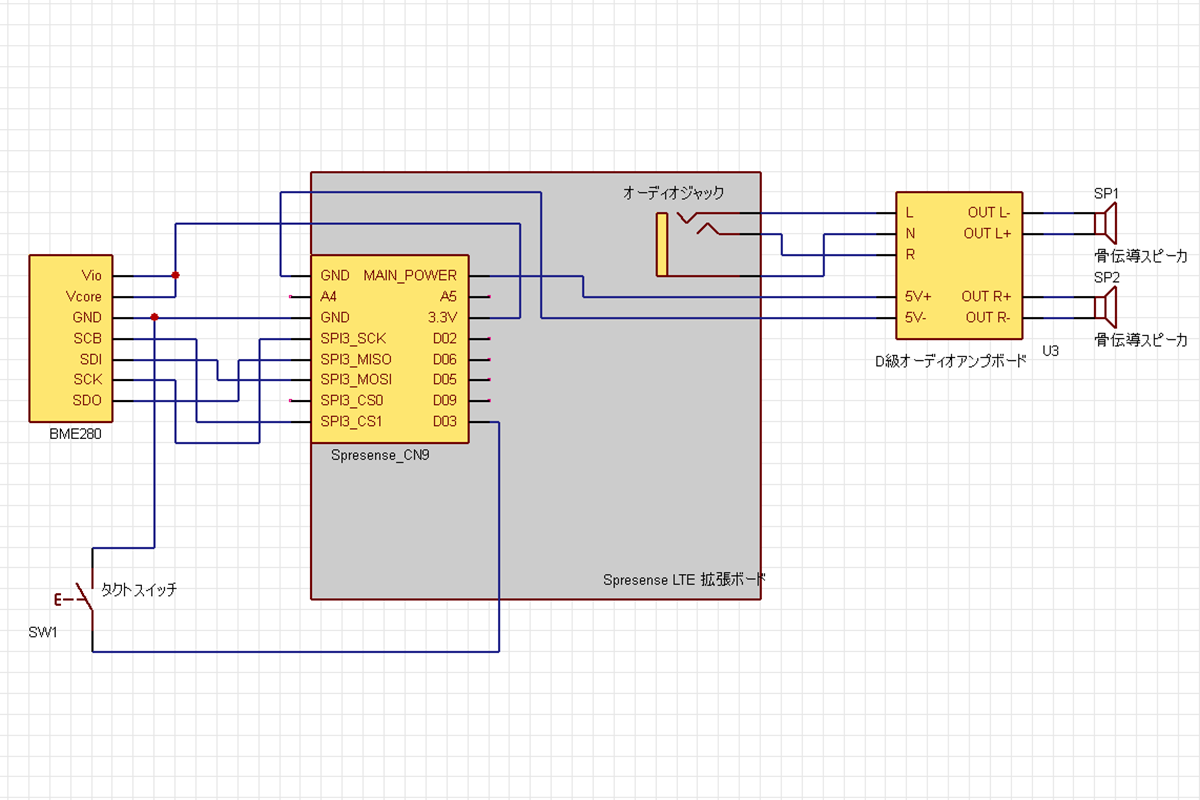Click the 3.3V pin on Spresense_CN9
Screen dimensions: 1200x800
tap(442, 317)
